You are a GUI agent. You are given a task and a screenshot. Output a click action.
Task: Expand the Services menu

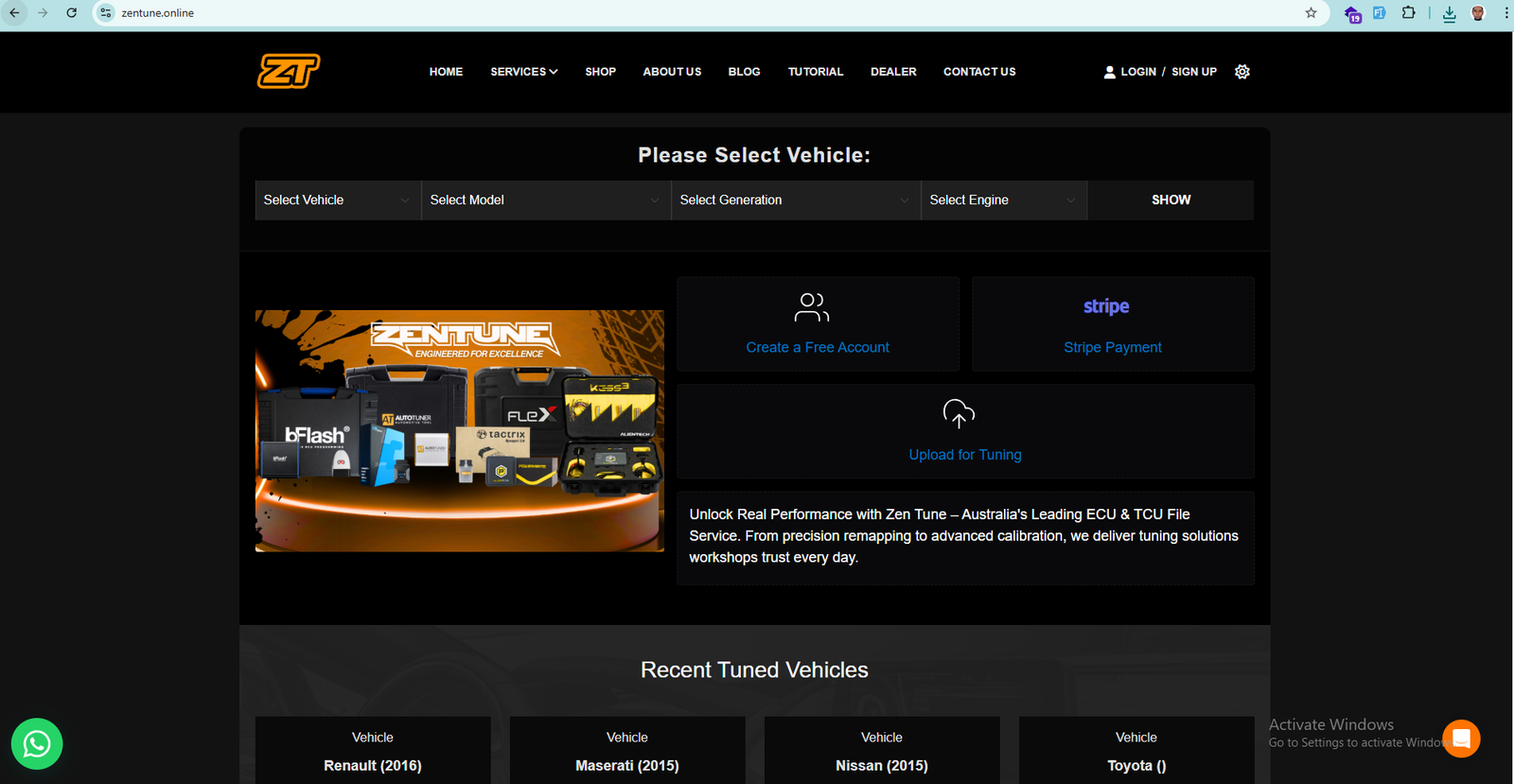point(524,72)
